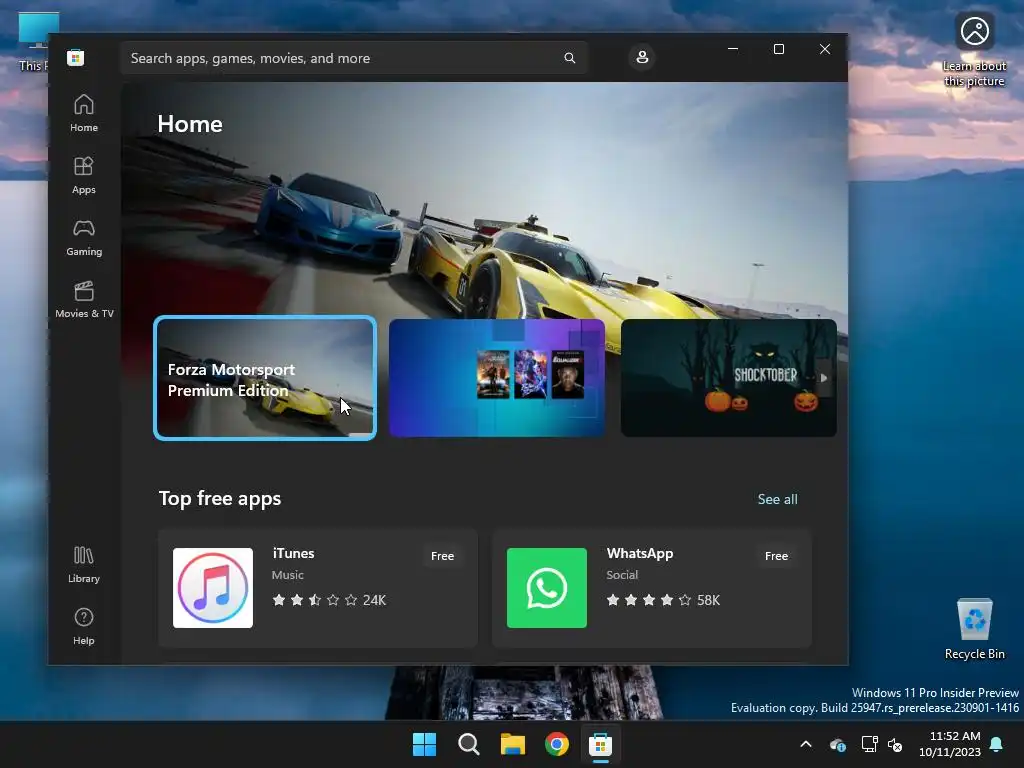This screenshot has height=768, width=1024.
Task: Open the Windows Start menu
Action: pos(424,744)
